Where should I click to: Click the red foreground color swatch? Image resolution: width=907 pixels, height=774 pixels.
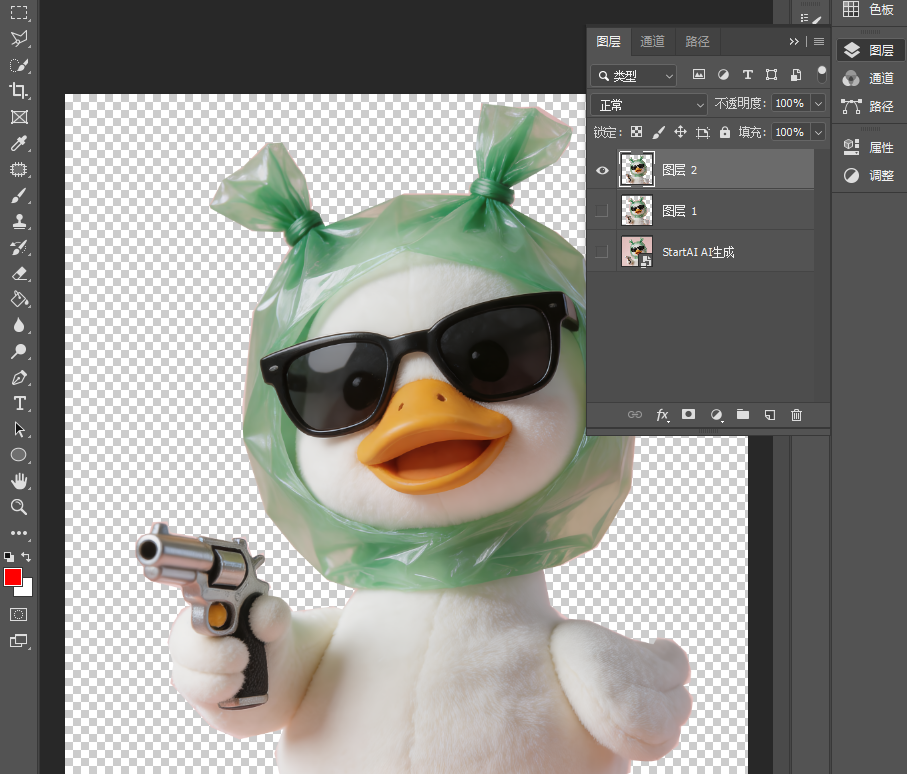[x=12, y=576]
